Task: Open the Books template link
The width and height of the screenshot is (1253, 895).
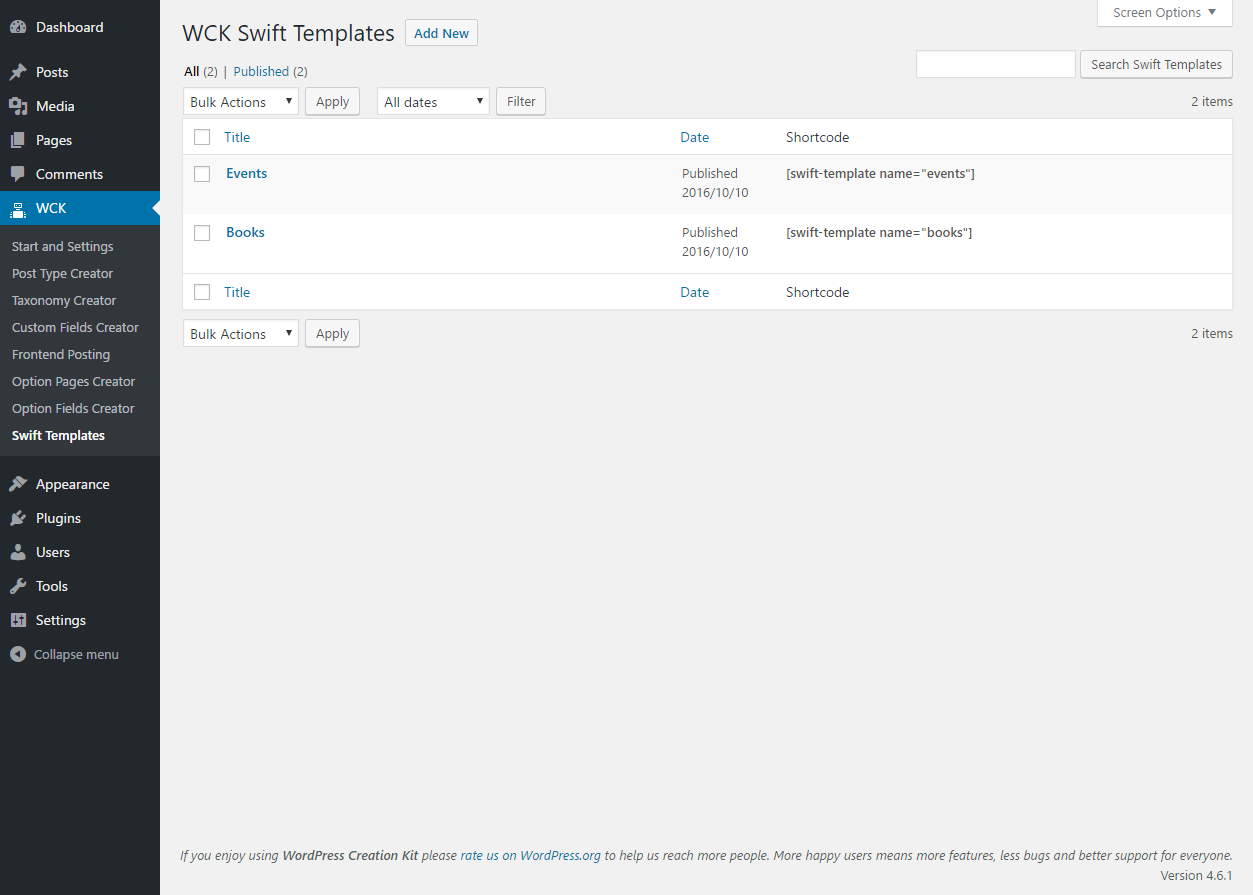Action: point(244,232)
